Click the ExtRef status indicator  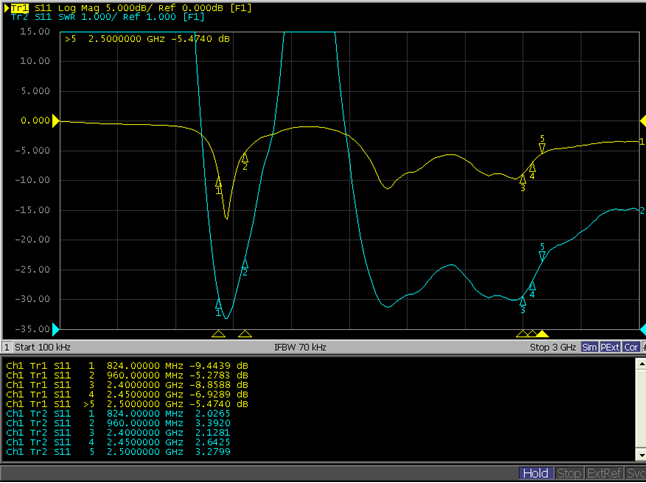(x=600, y=473)
